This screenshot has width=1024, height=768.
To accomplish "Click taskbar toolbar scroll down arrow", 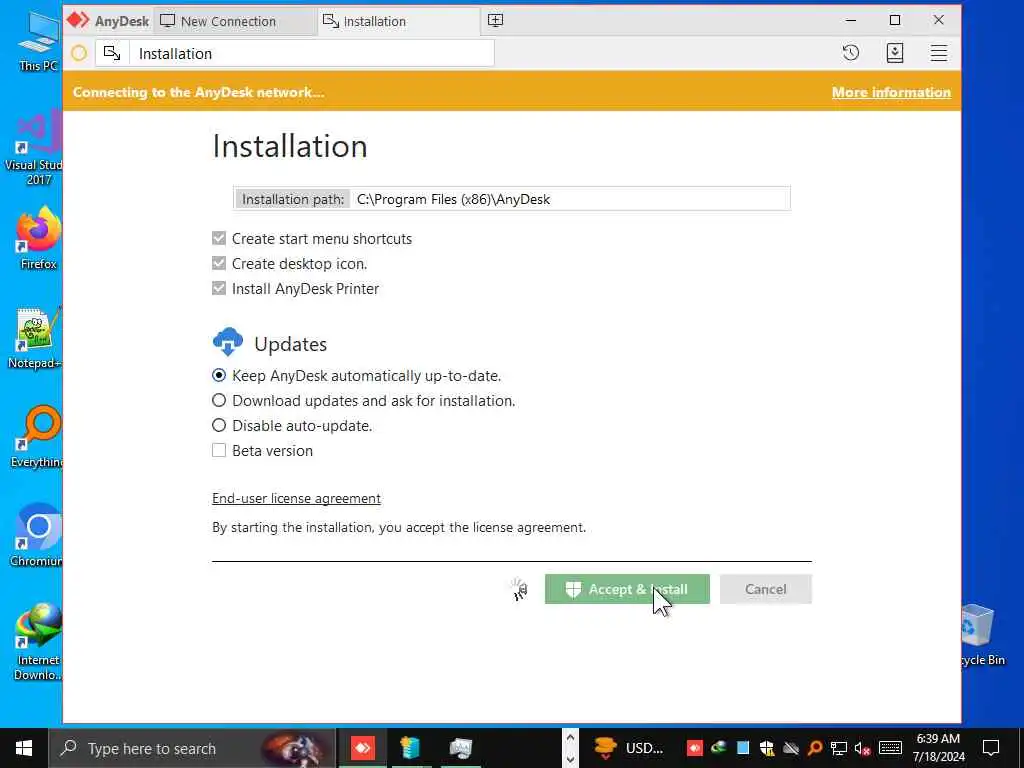I will [570, 759].
